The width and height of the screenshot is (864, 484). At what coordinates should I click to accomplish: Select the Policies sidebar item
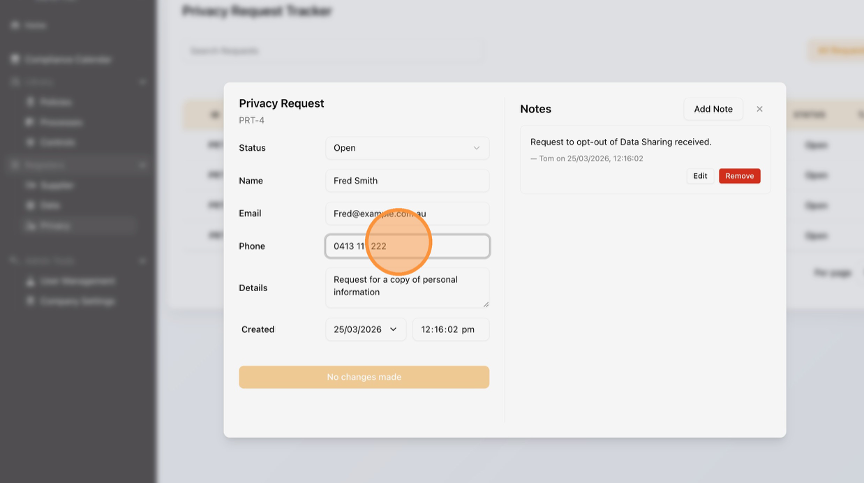(56, 102)
